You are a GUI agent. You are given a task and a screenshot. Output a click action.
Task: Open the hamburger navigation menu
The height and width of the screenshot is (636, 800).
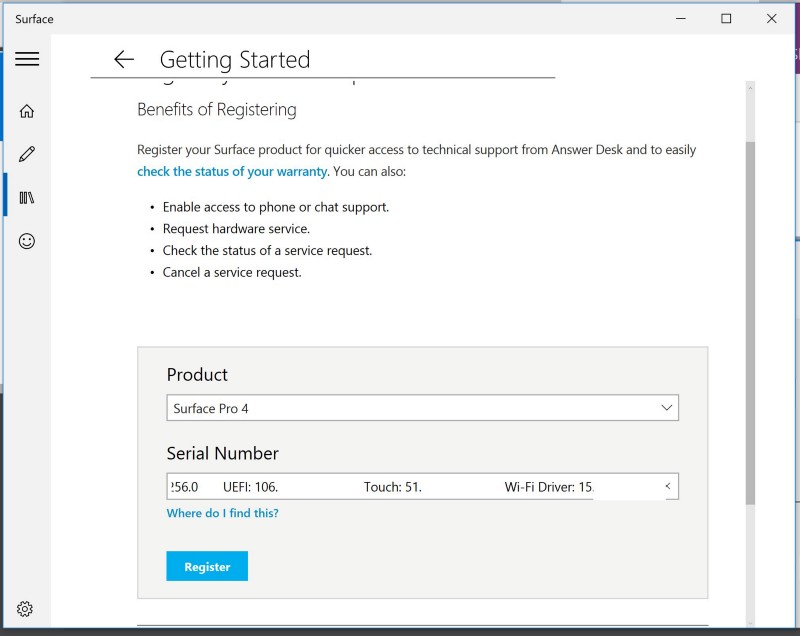coord(27,59)
